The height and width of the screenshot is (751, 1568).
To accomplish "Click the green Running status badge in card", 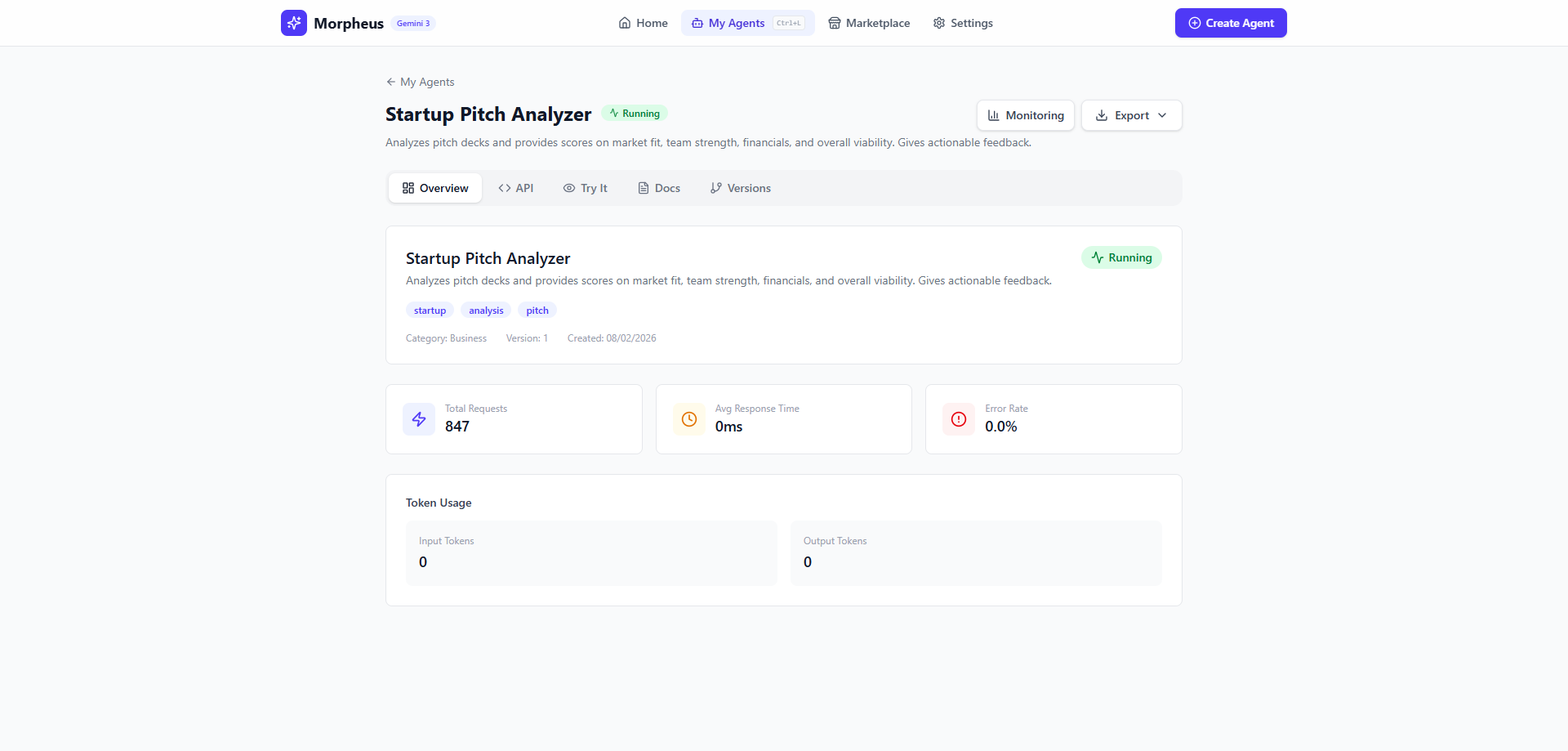I will pyautogui.click(x=1121, y=257).
